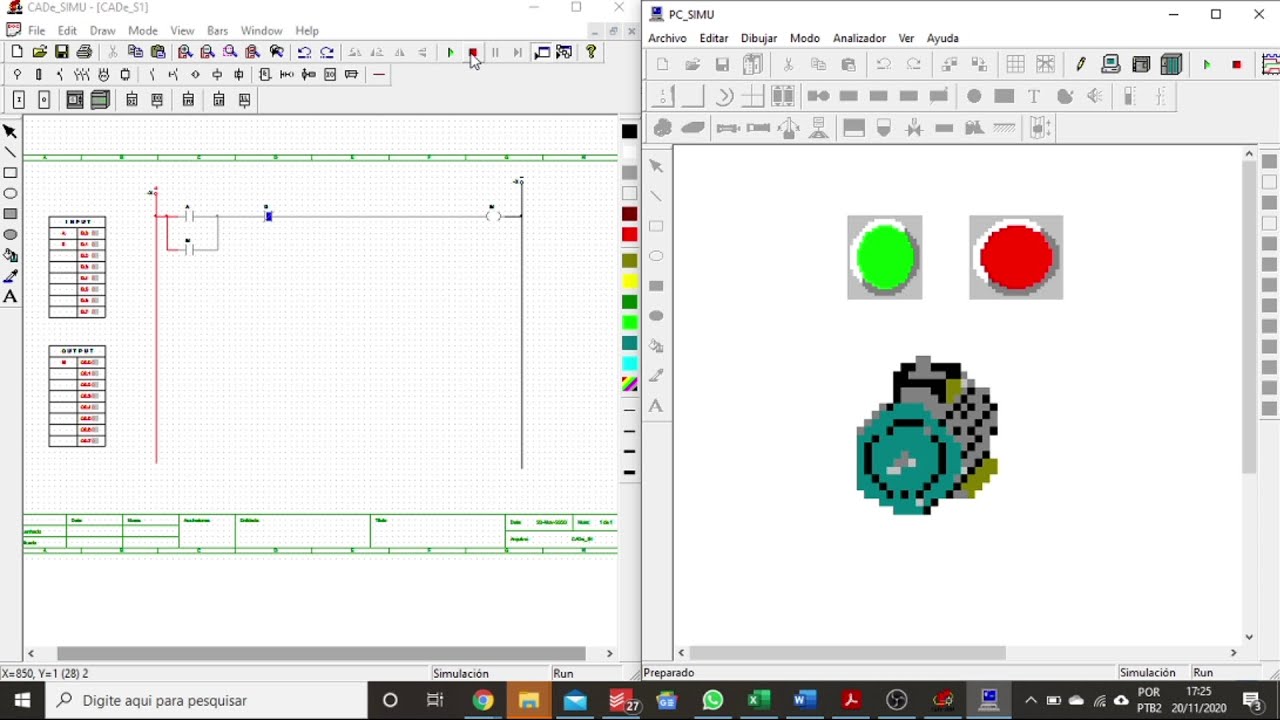1280x720 pixels.
Task: Click the first contact on the ladder rung
Action: tap(187, 215)
